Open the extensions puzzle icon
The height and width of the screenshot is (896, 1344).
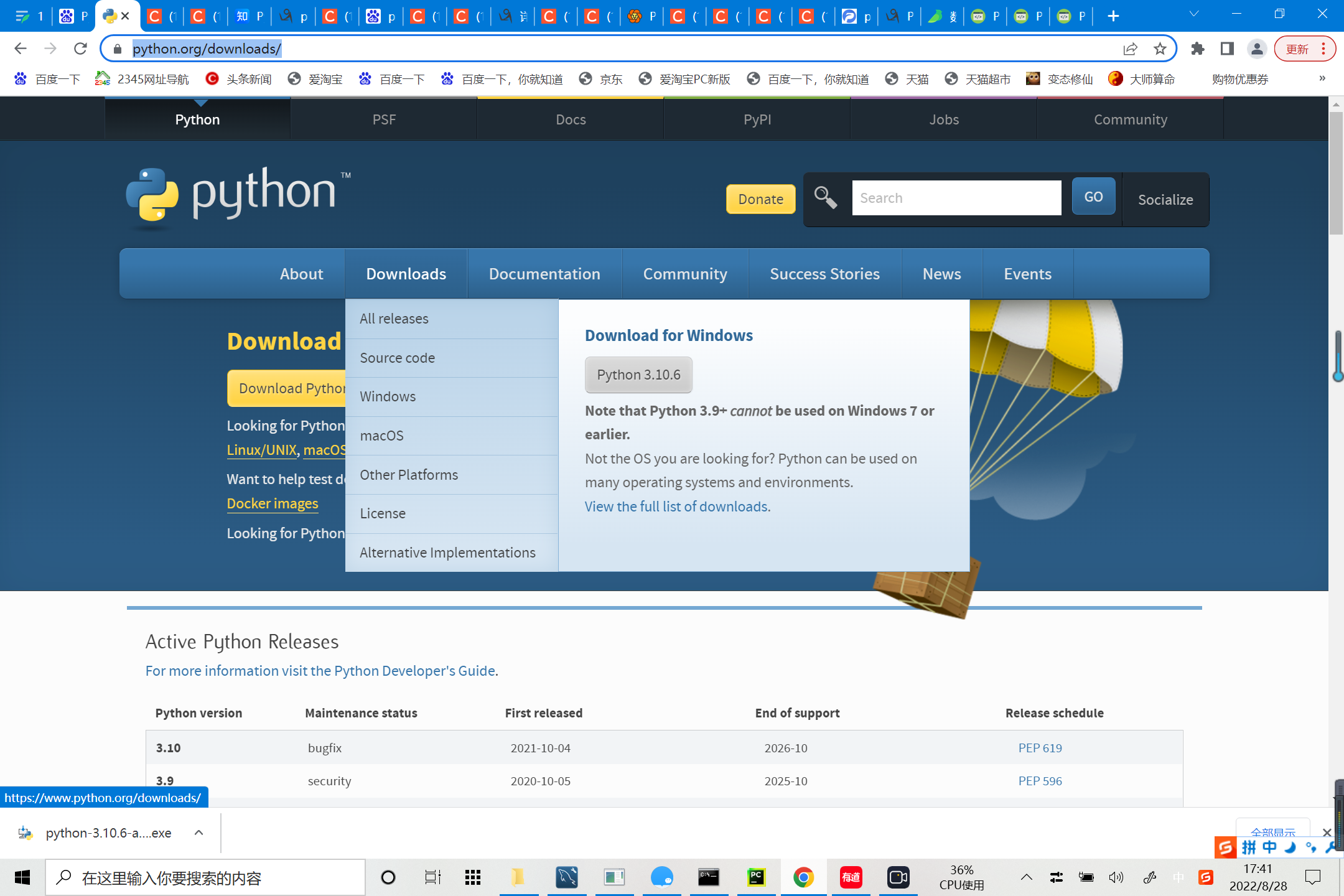click(x=1197, y=49)
